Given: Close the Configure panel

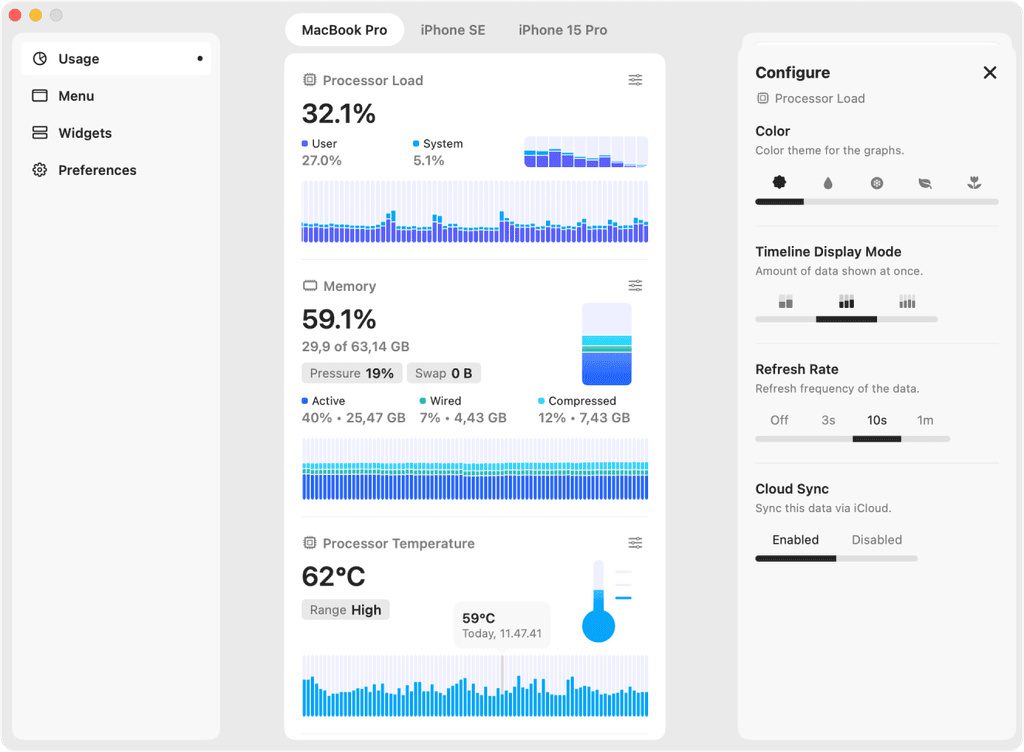Looking at the screenshot, I should coord(990,72).
